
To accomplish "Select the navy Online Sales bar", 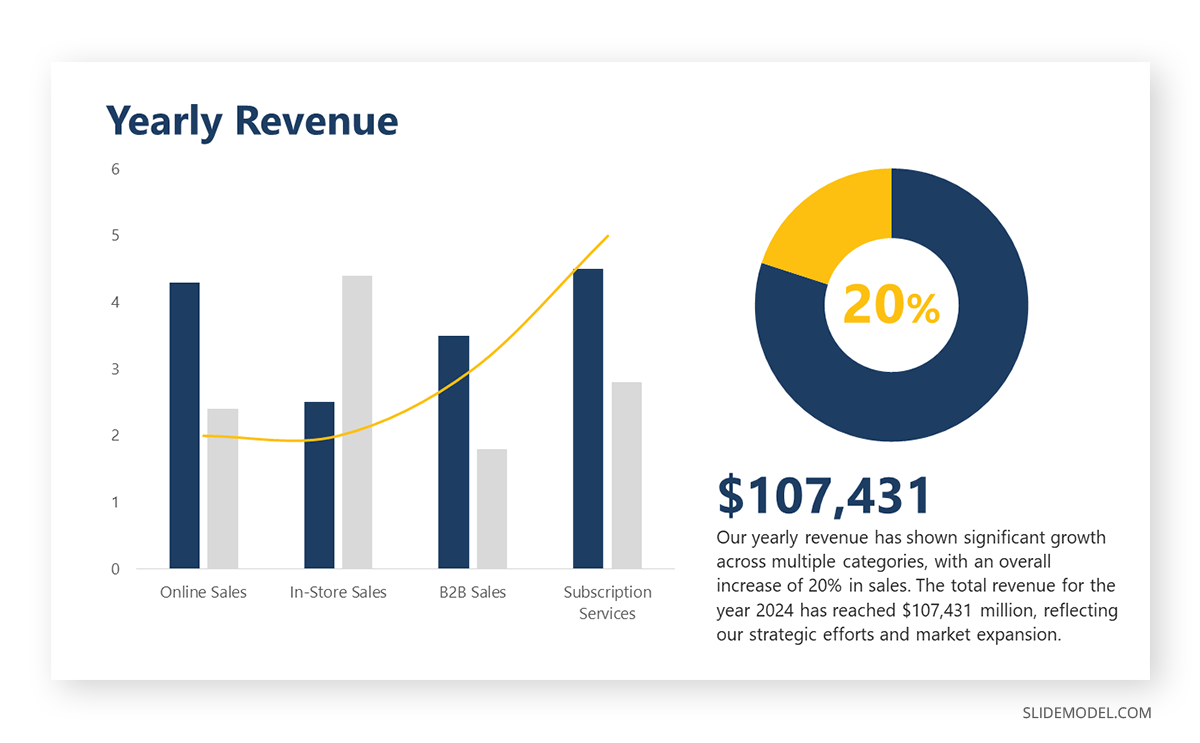I will click(185, 426).
